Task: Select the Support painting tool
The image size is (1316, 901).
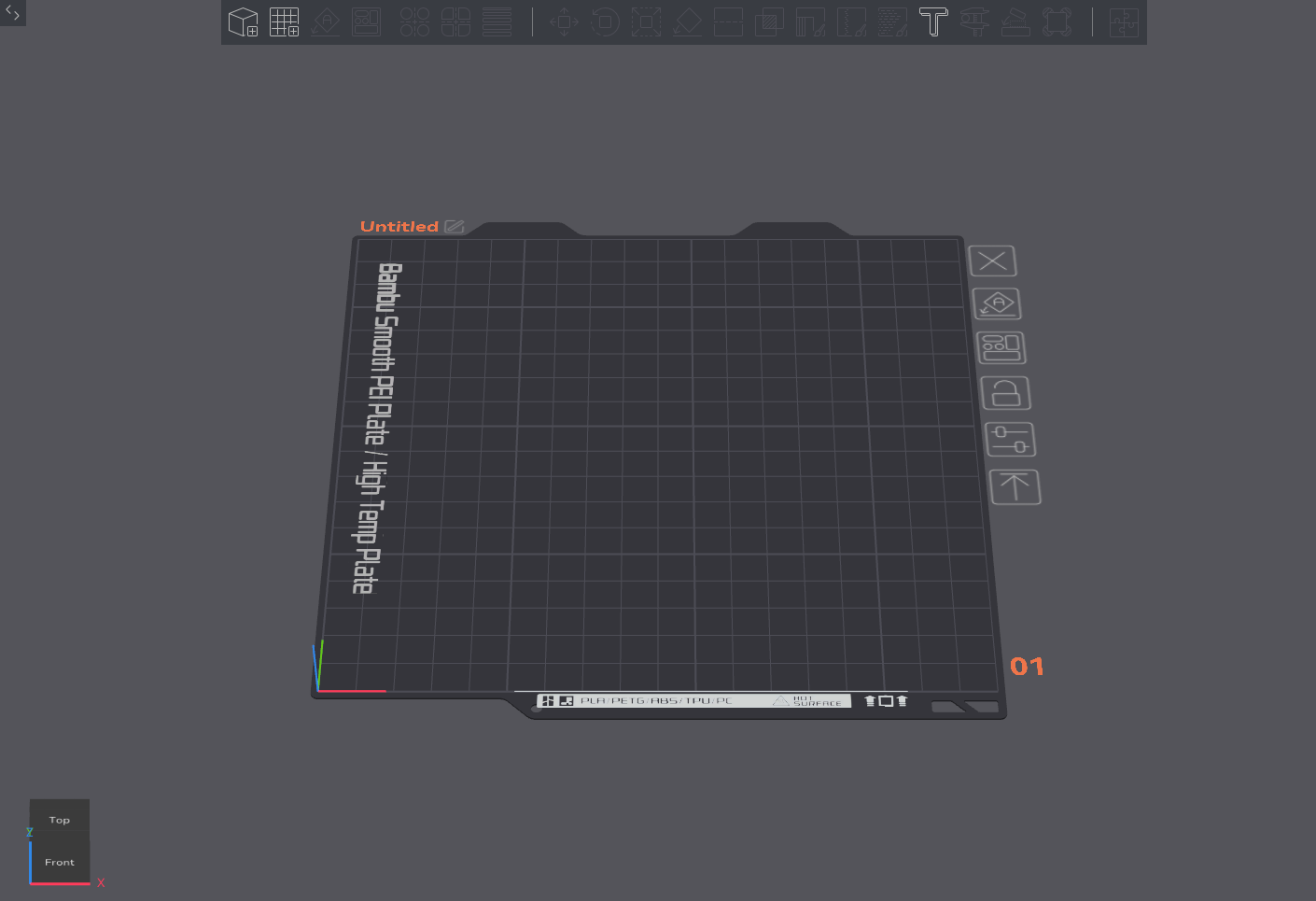Action: point(810,21)
